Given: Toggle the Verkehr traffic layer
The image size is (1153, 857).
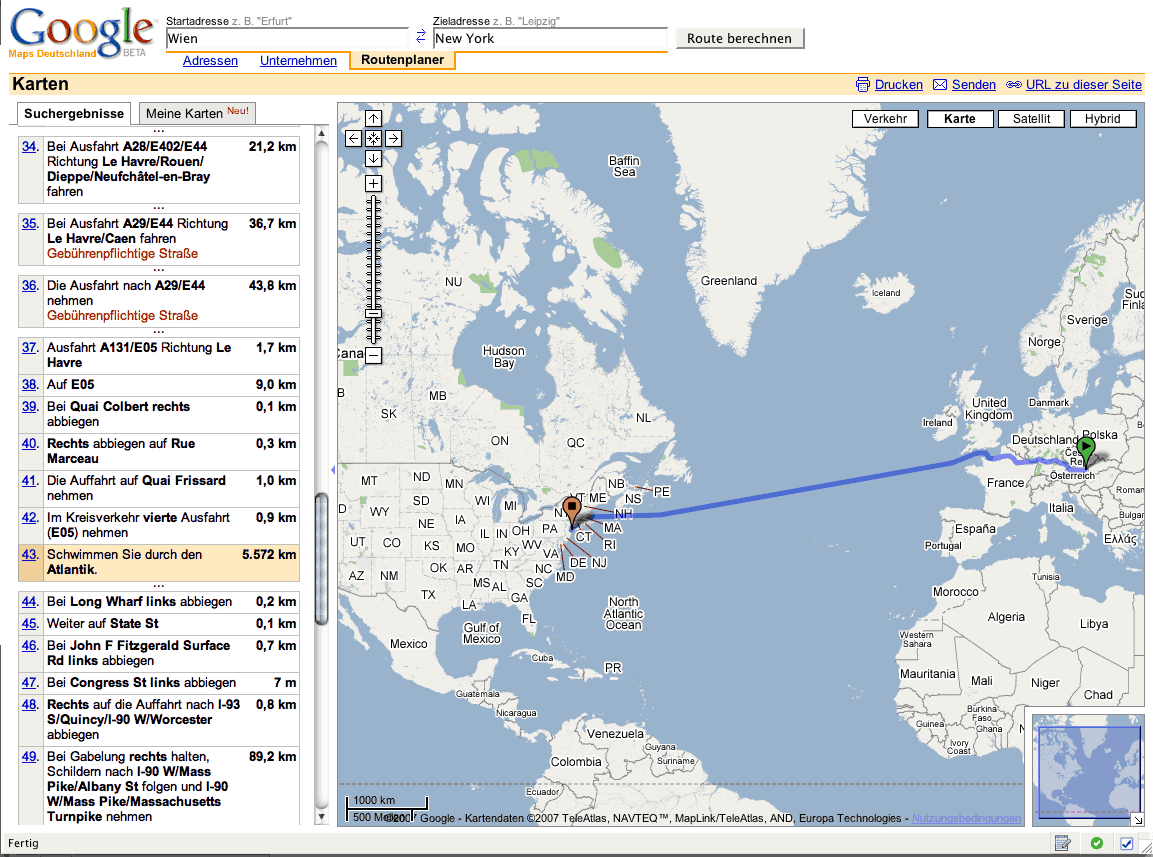Looking at the screenshot, I should point(885,119).
